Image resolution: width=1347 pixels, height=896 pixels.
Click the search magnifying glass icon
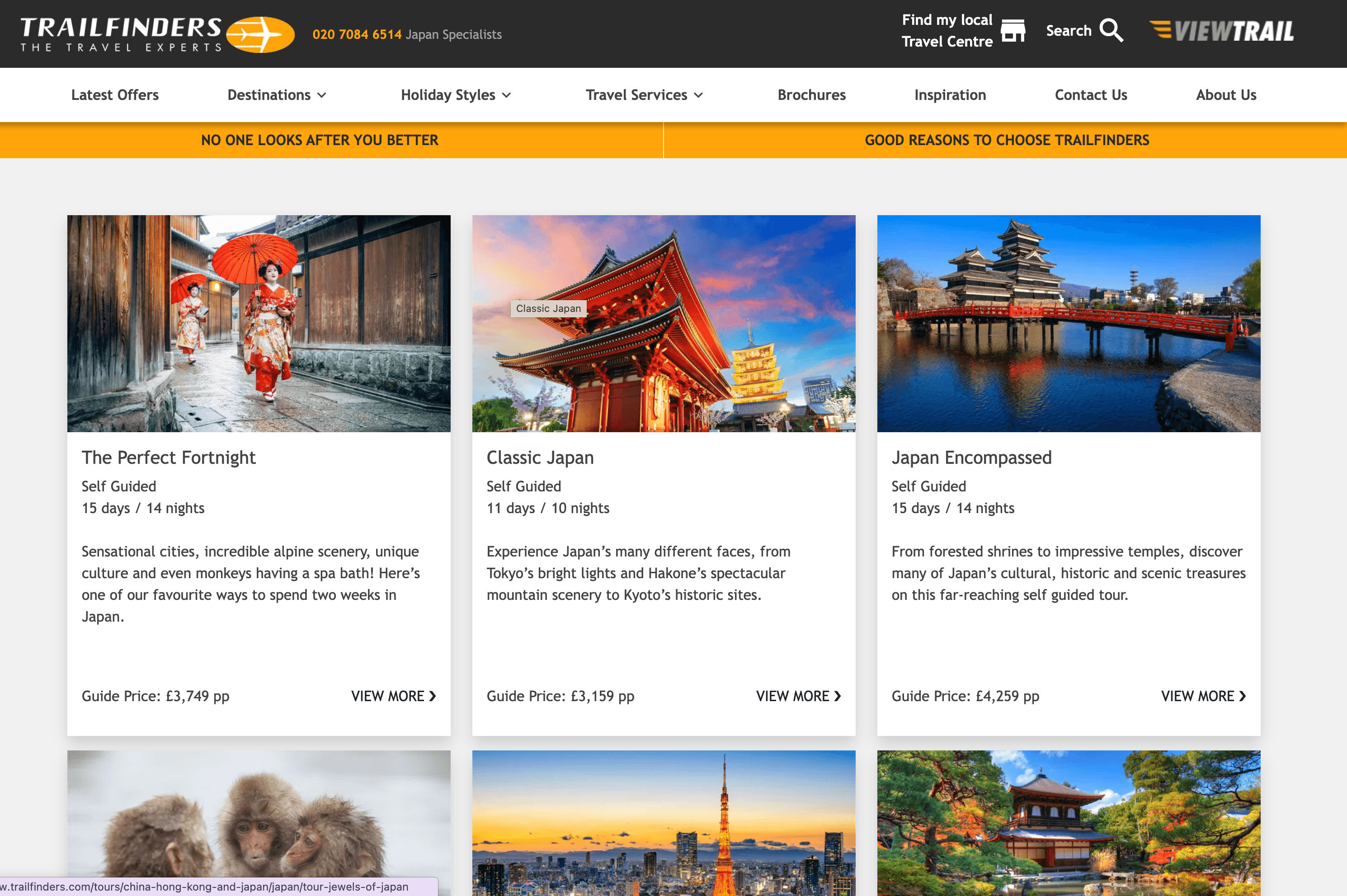1111,31
